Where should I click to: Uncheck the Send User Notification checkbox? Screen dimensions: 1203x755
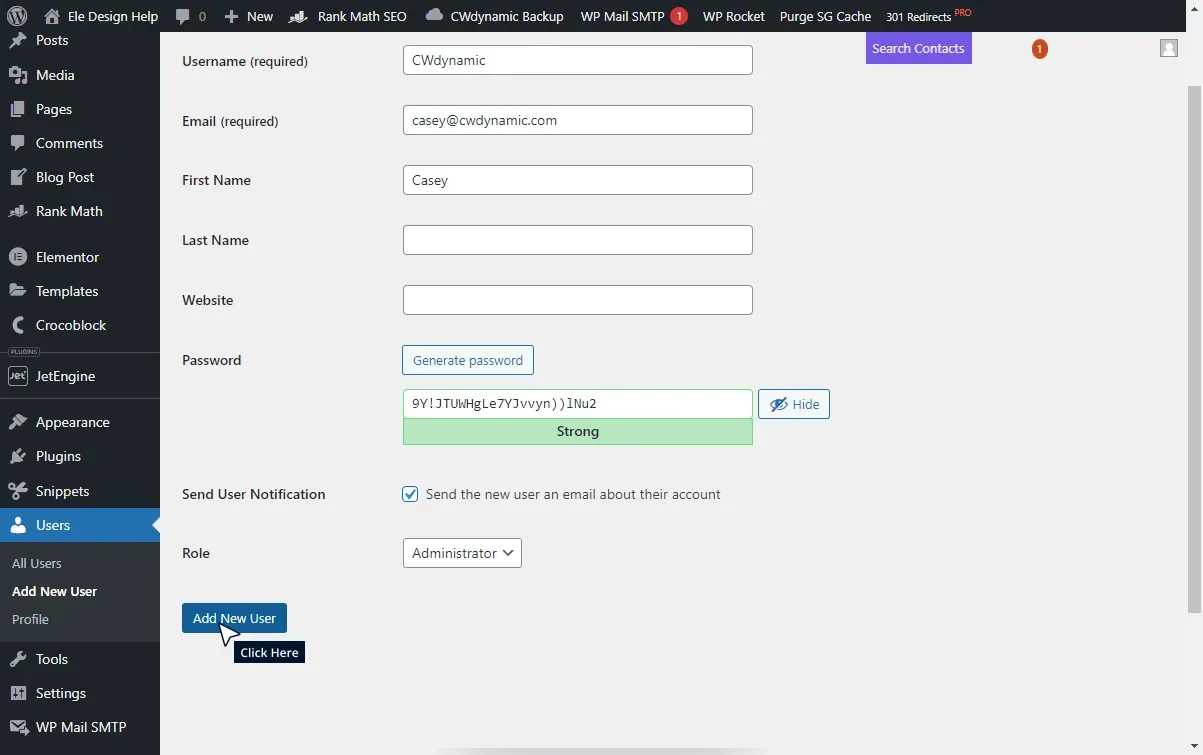pyautogui.click(x=410, y=494)
